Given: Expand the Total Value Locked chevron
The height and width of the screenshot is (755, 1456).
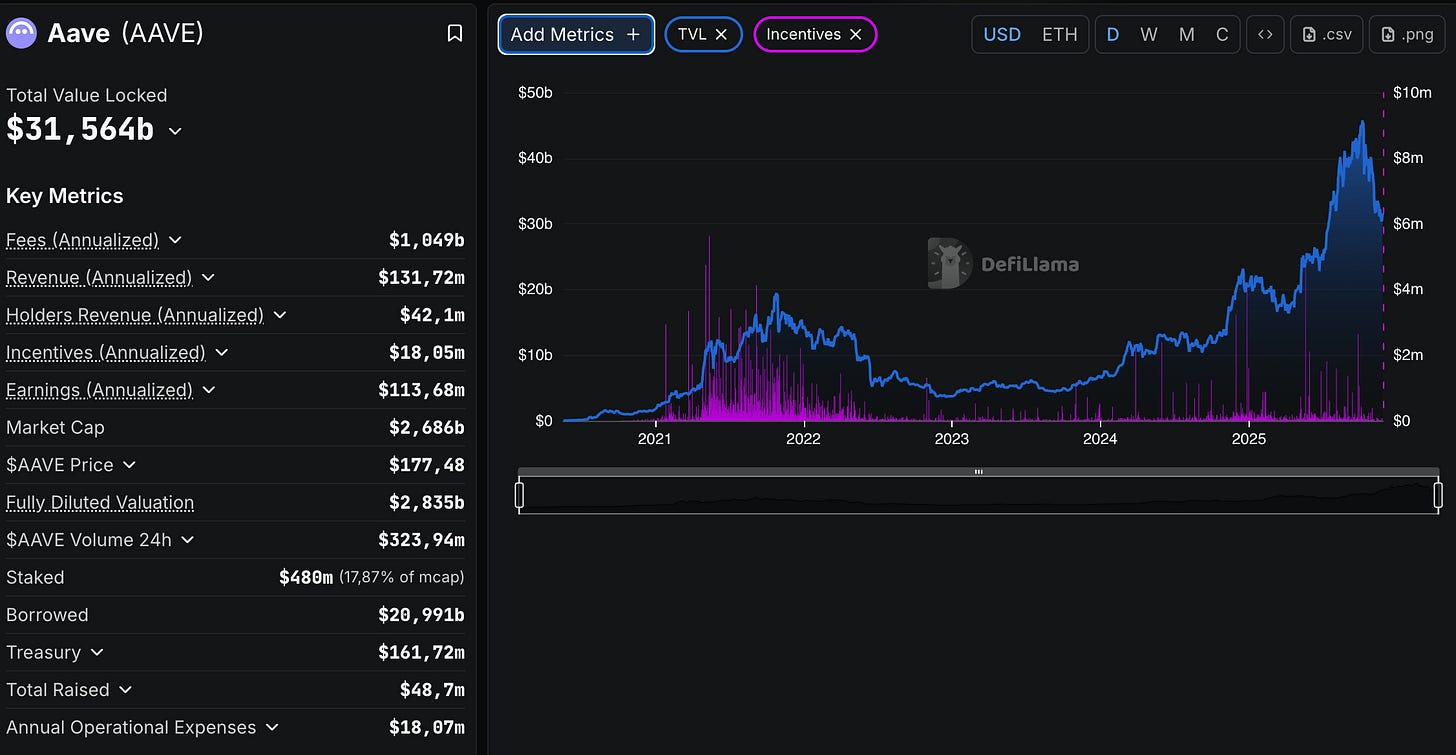Looking at the screenshot, I should [x=175, y=131].
